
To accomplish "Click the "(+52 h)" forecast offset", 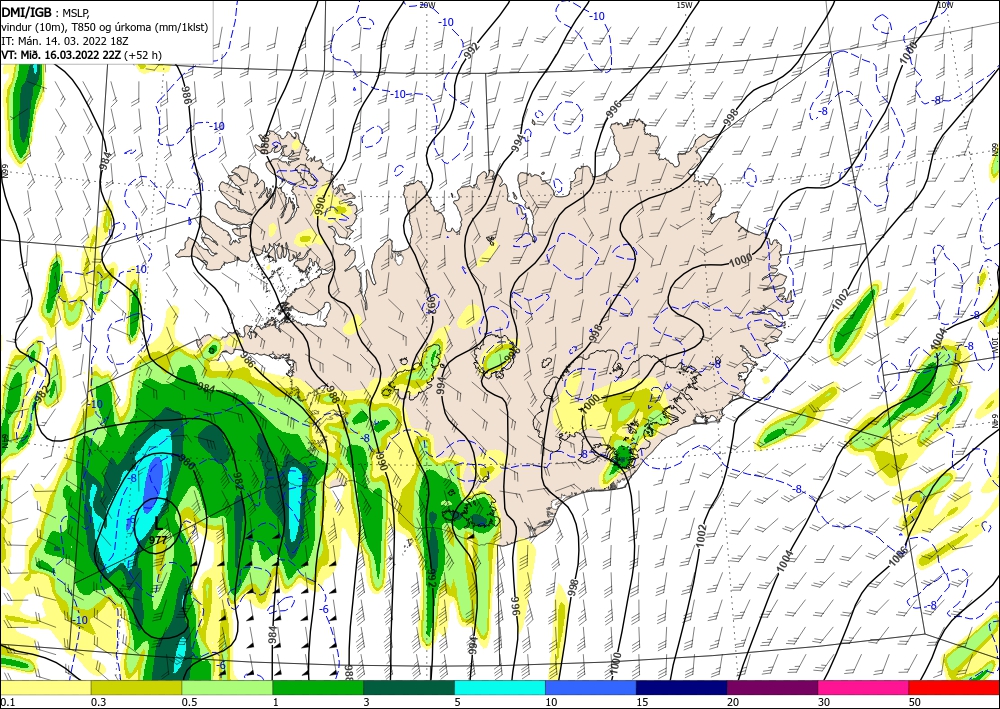I will pos(143,55).
